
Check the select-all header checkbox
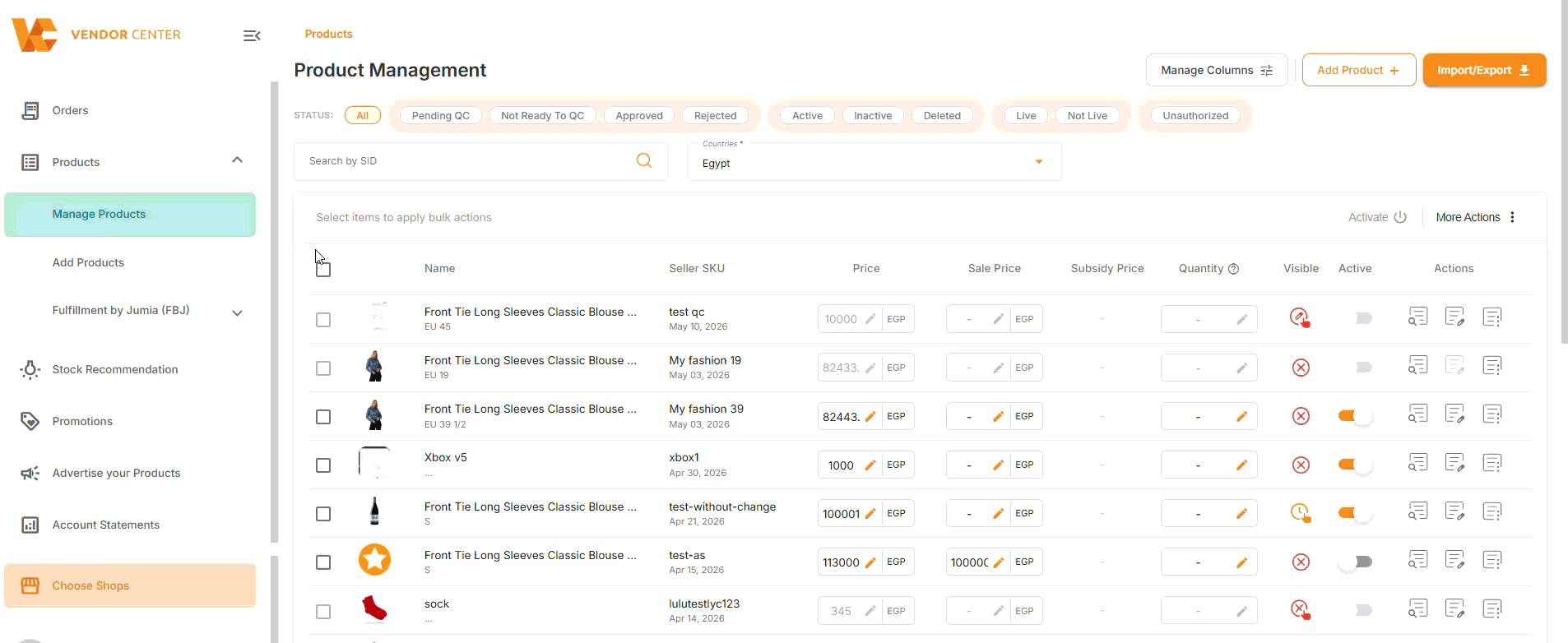(x=323, y=270)
